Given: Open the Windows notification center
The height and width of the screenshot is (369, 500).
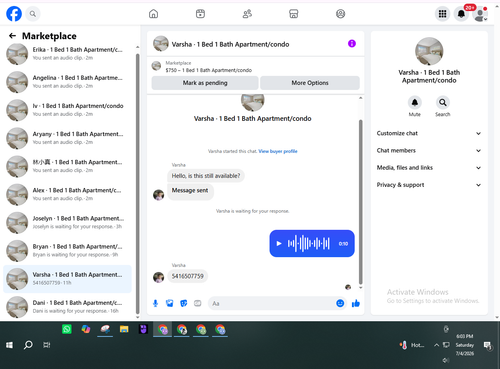Looking at the screenshot, I should (488, 346).
